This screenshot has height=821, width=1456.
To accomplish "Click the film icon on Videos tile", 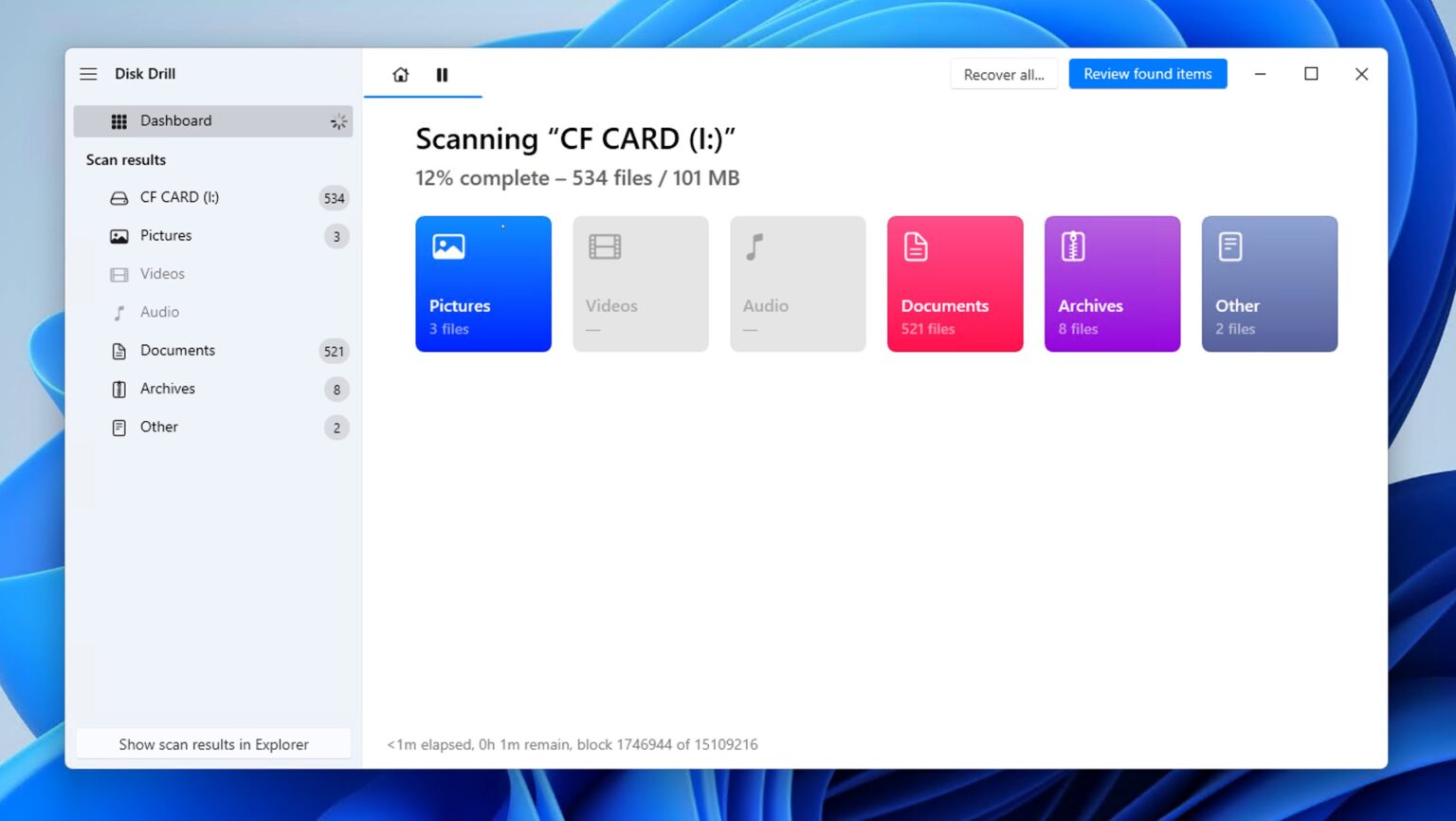I will click(605, 246).
